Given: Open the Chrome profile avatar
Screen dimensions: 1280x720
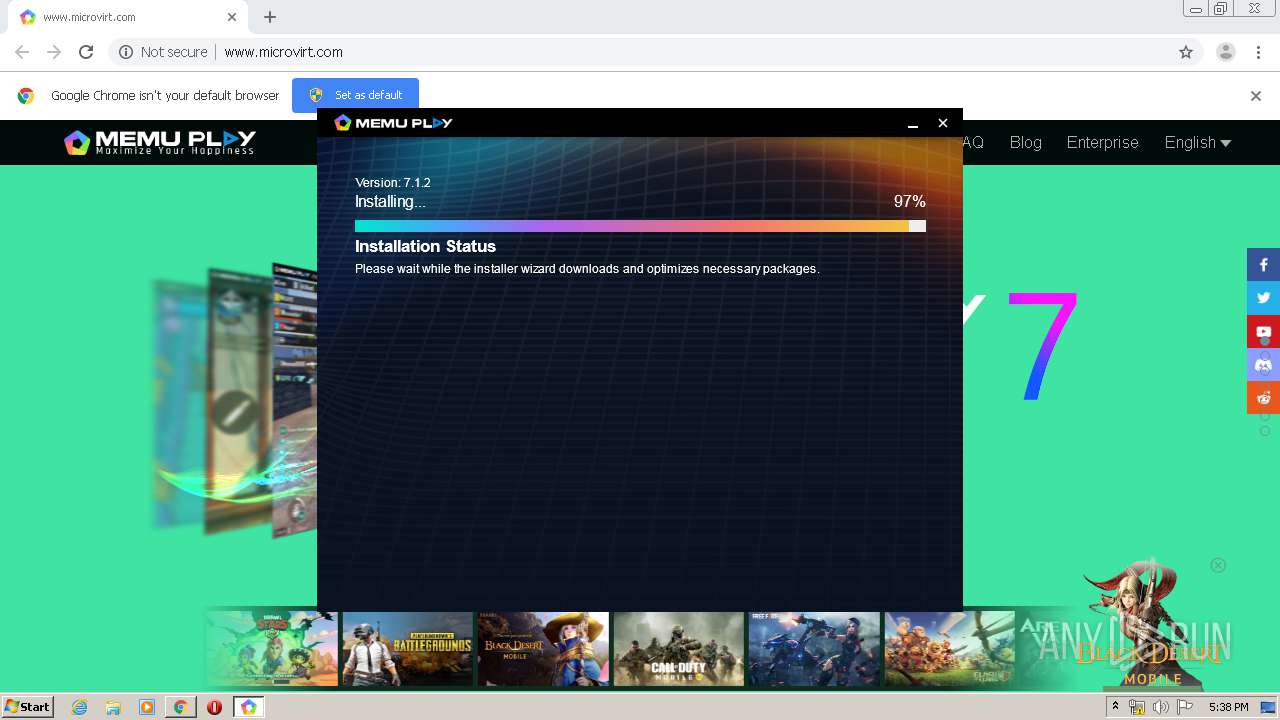Looking at the screenshot, I should (1225, 52).
